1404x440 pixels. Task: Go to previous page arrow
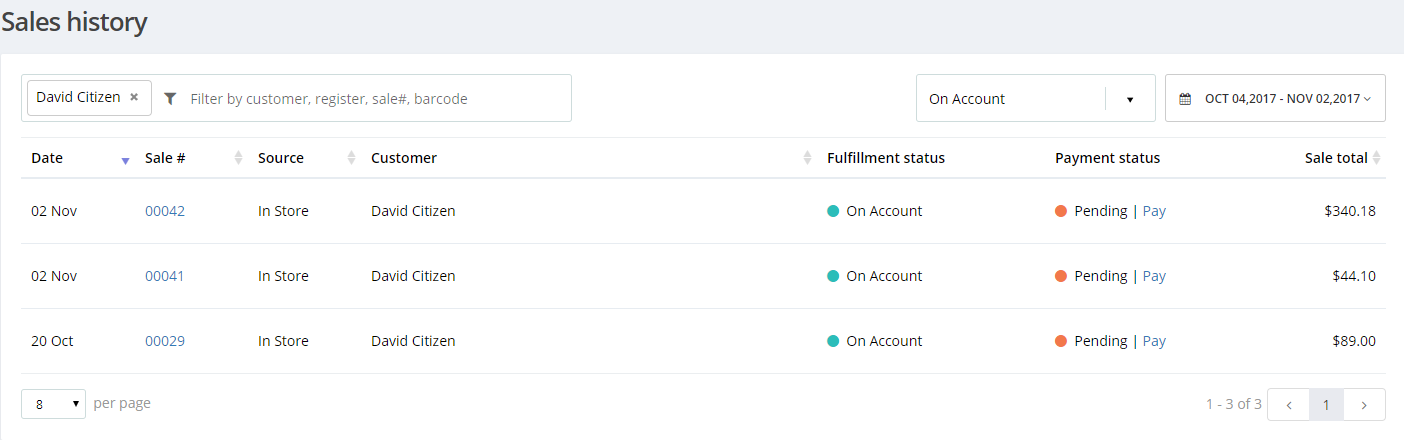(1288, 405)
